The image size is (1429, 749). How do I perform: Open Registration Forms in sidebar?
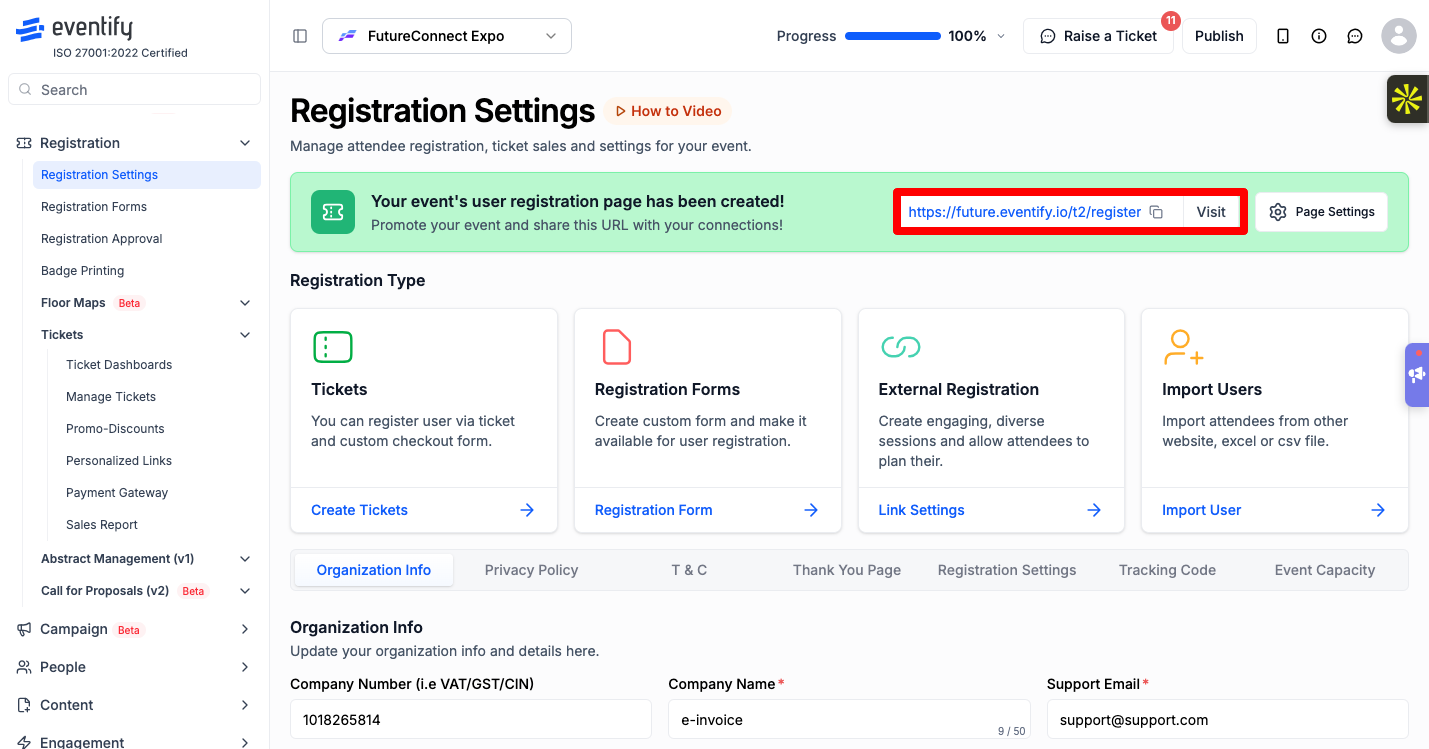(147, 207)
